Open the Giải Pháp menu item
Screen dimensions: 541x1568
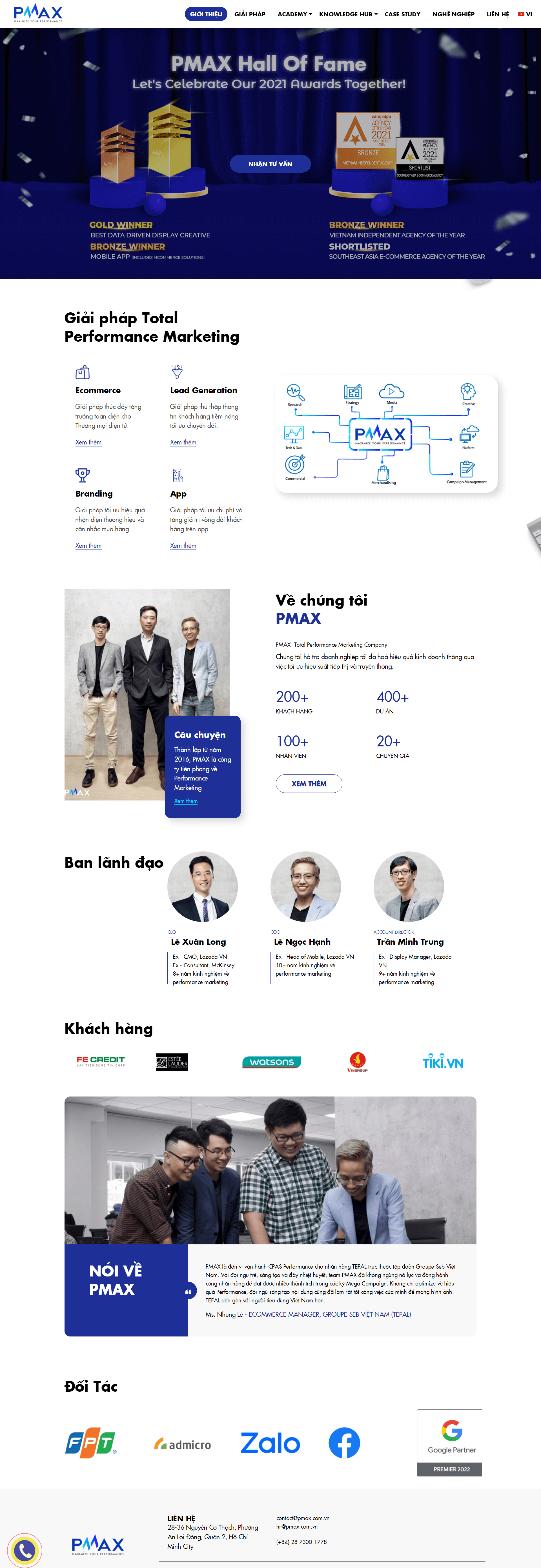click(x=250, y=14)
